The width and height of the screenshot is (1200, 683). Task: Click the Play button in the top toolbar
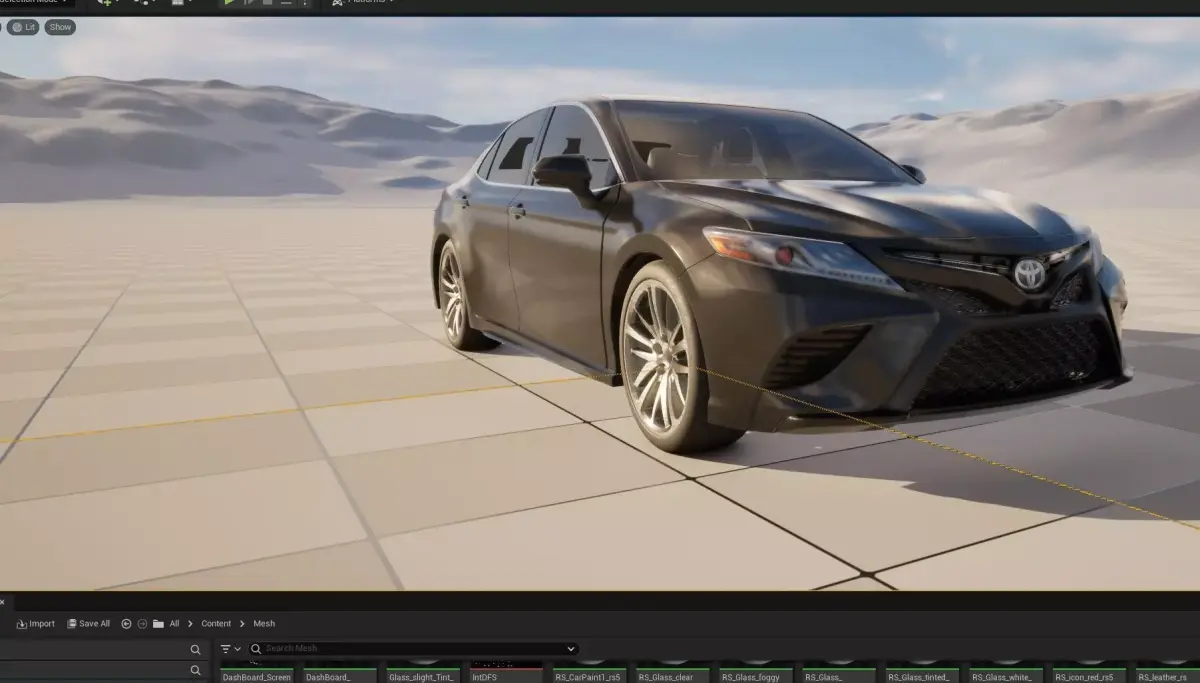229,3
